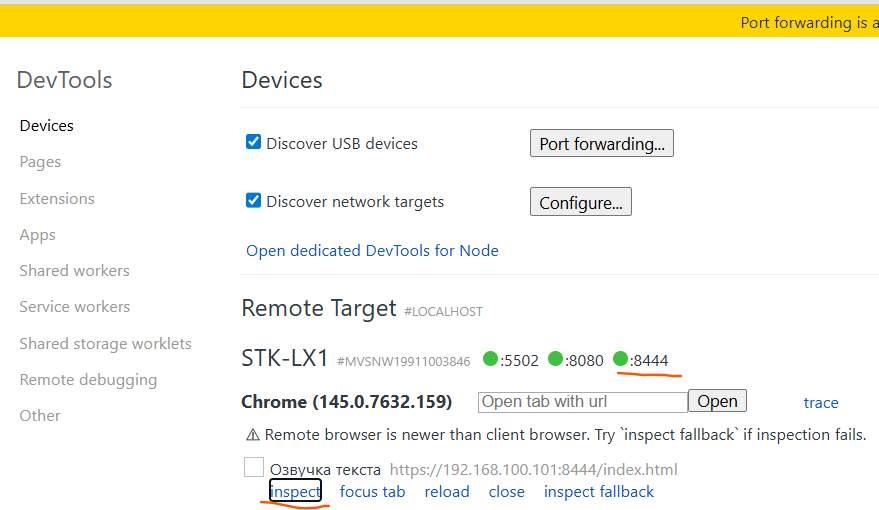Switch to Extensions in the sidebar
This screenshot has width=879, height=510.
pos(57,198)
